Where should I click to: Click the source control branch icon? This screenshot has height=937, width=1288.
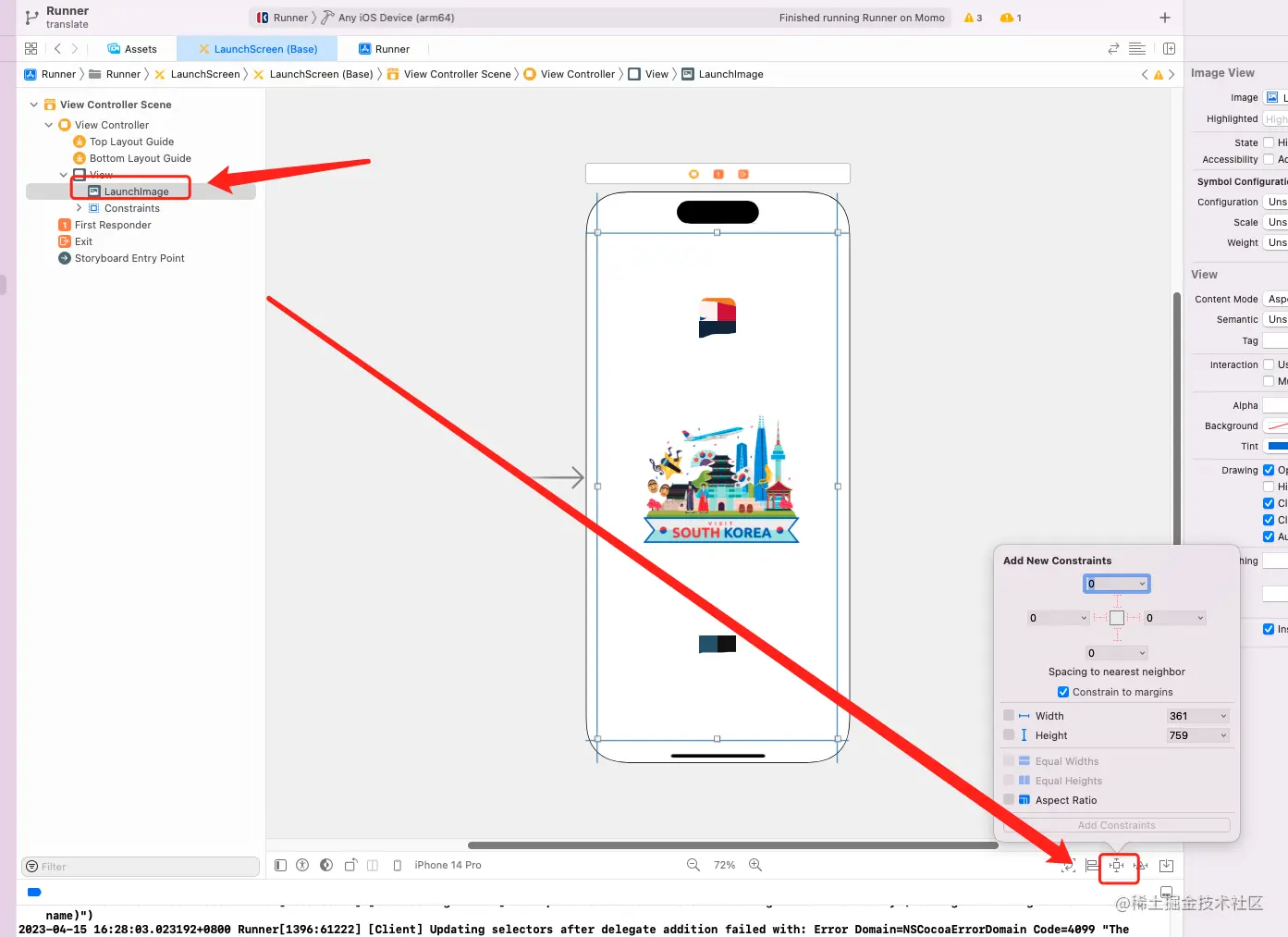32,18
